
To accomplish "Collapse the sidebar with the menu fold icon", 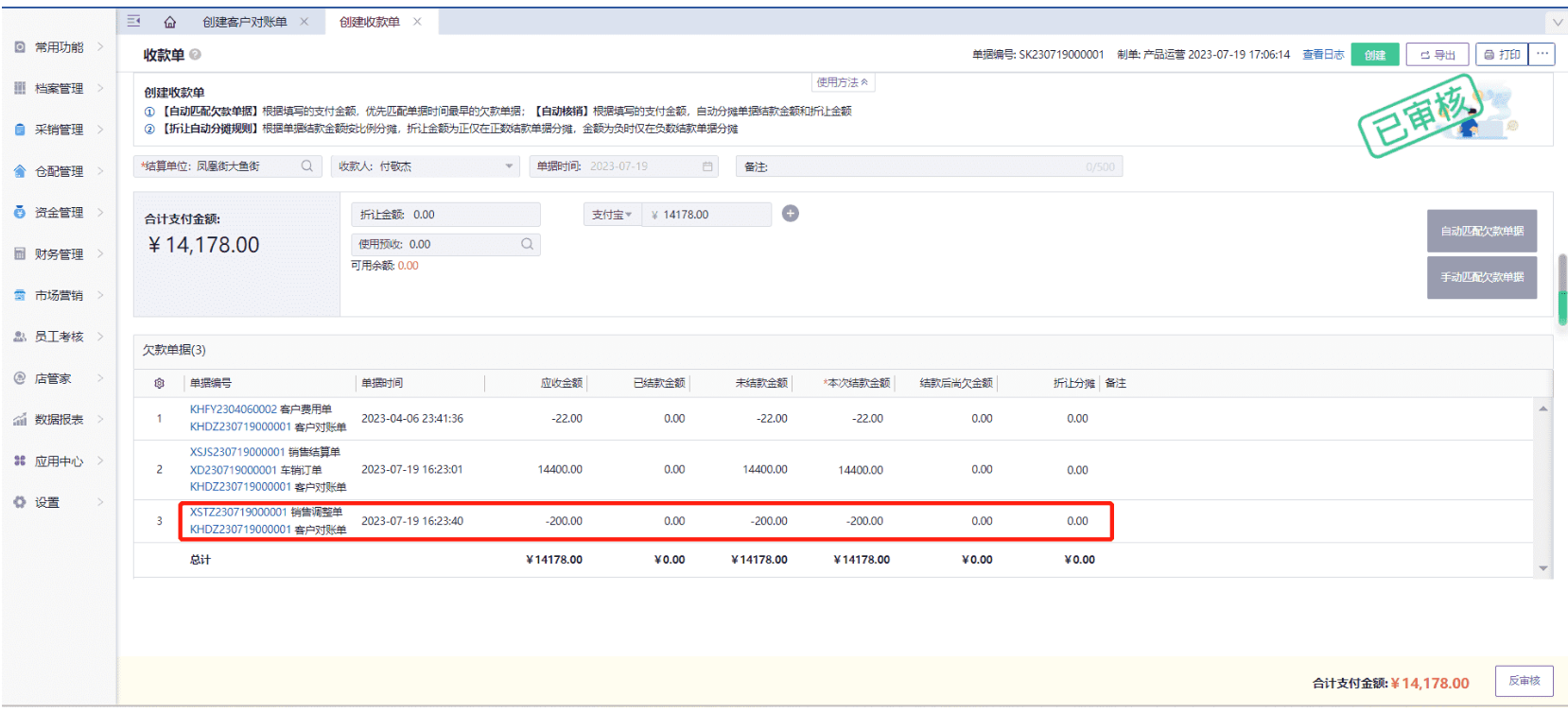I will (133, 21).
